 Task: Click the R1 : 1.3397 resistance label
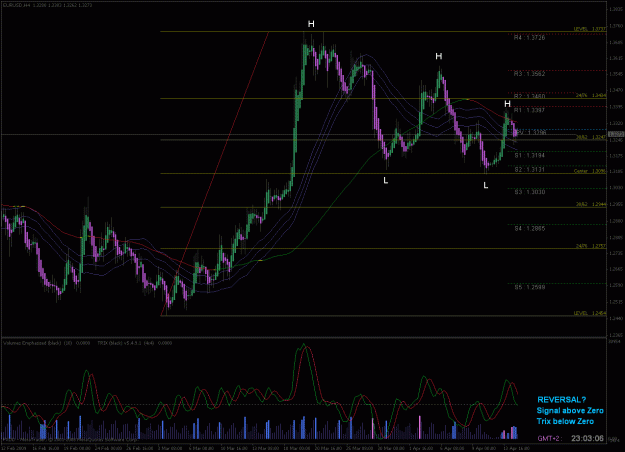529,110
